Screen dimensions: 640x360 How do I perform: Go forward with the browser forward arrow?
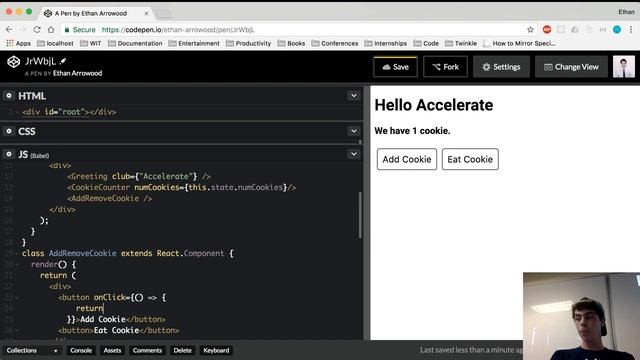(23, 29)
